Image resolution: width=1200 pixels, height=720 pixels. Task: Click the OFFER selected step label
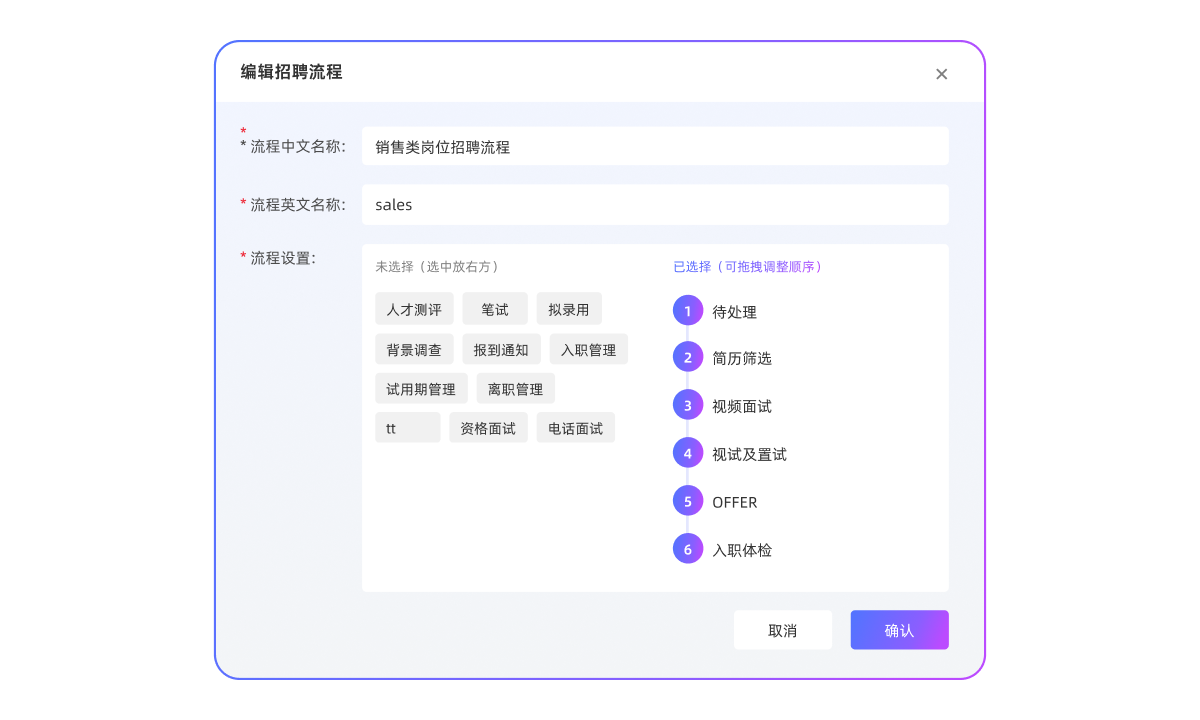(735, 502)
